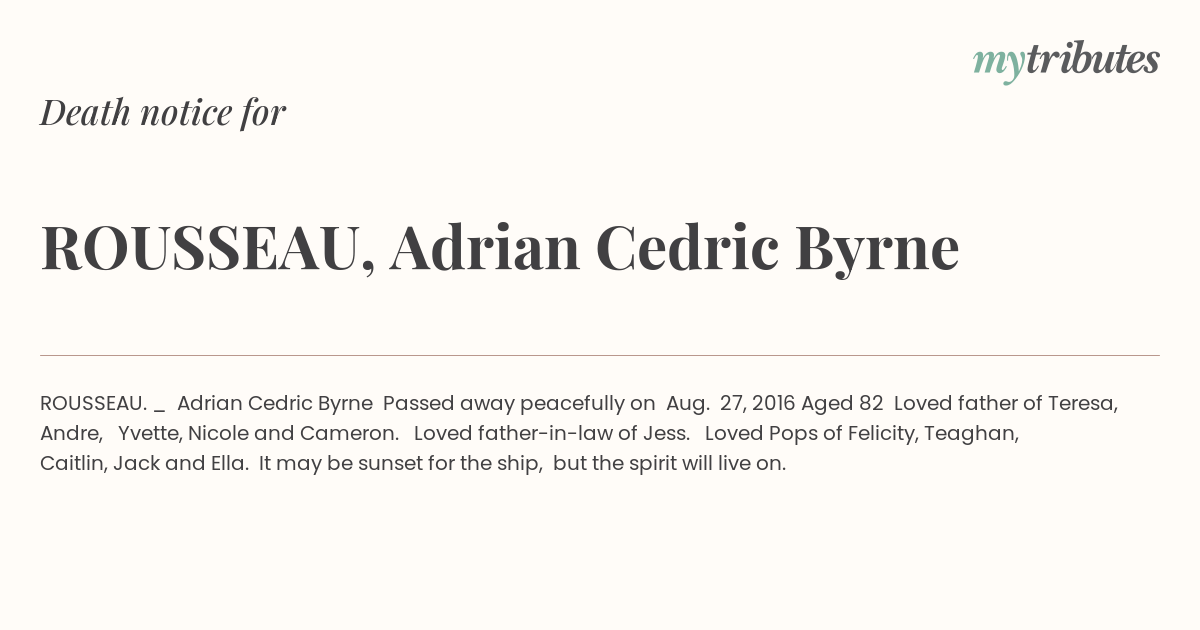Click the 'Passed away peacefully on' text
1200x630 pixels.
519,404
